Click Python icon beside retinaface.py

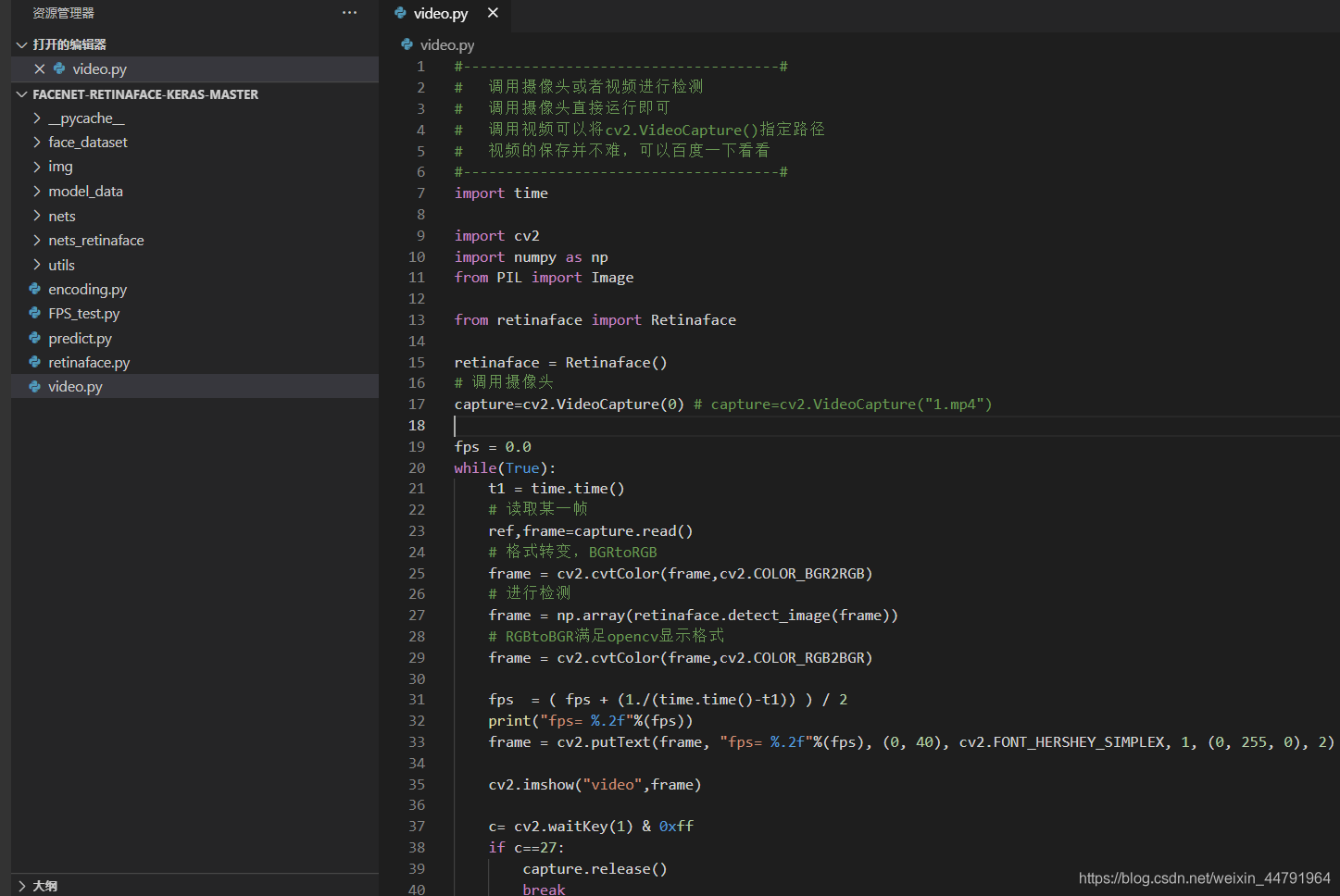tap(35, 362)
